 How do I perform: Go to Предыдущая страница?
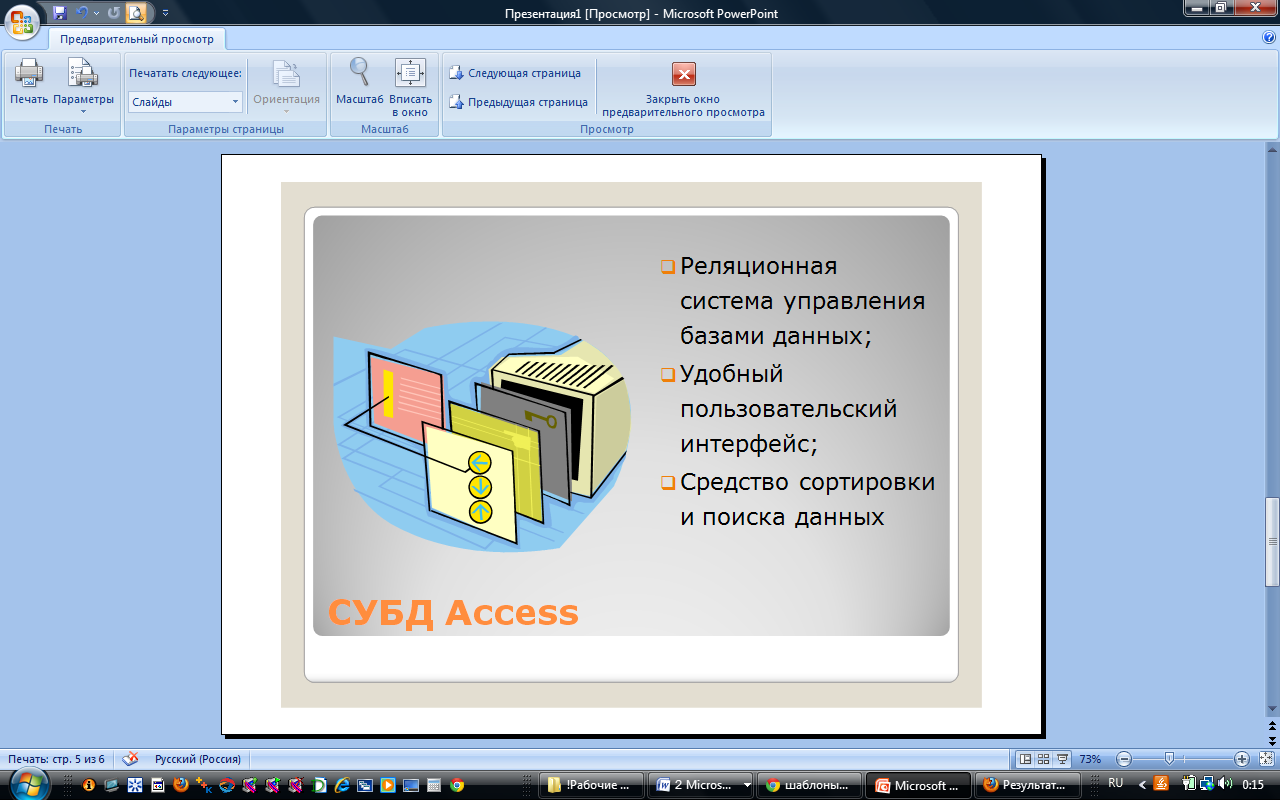518,102
